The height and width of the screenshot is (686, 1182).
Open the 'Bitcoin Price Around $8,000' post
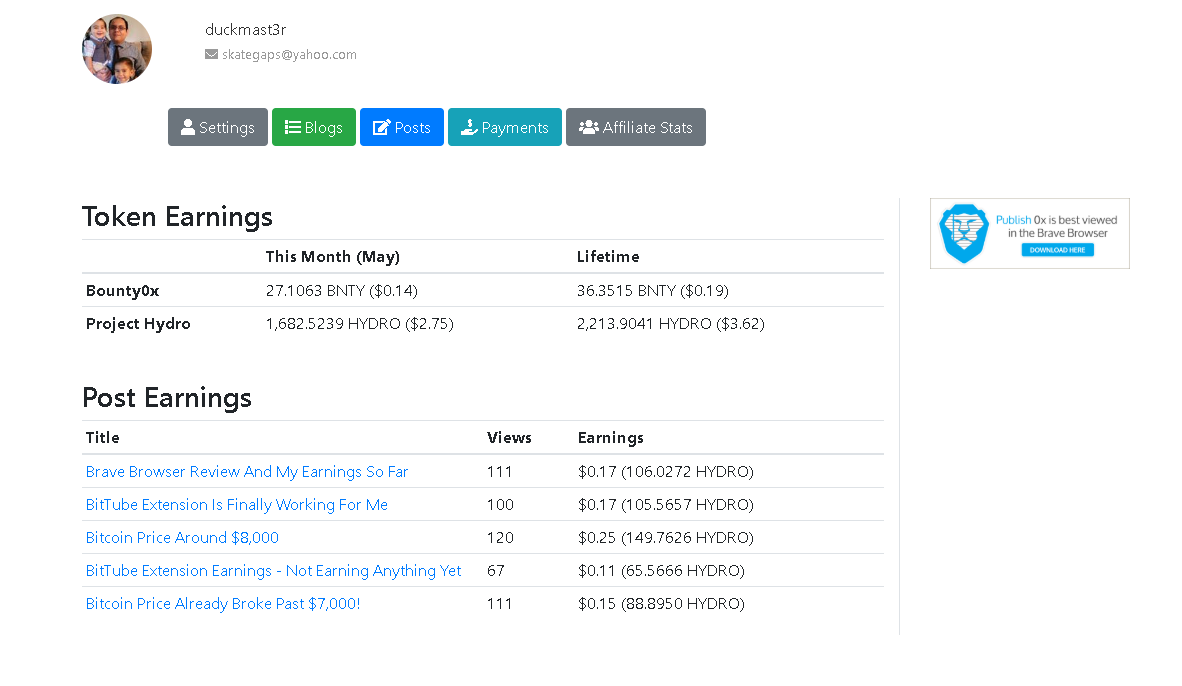tap(182, 538)
